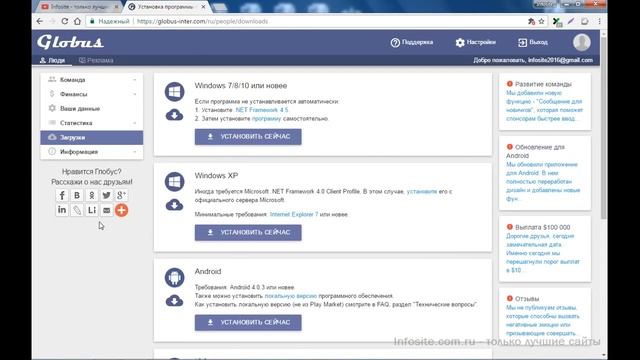Expand Статистика sidebar menu
This screenshot has width=640, height=360.
[91, 123]
